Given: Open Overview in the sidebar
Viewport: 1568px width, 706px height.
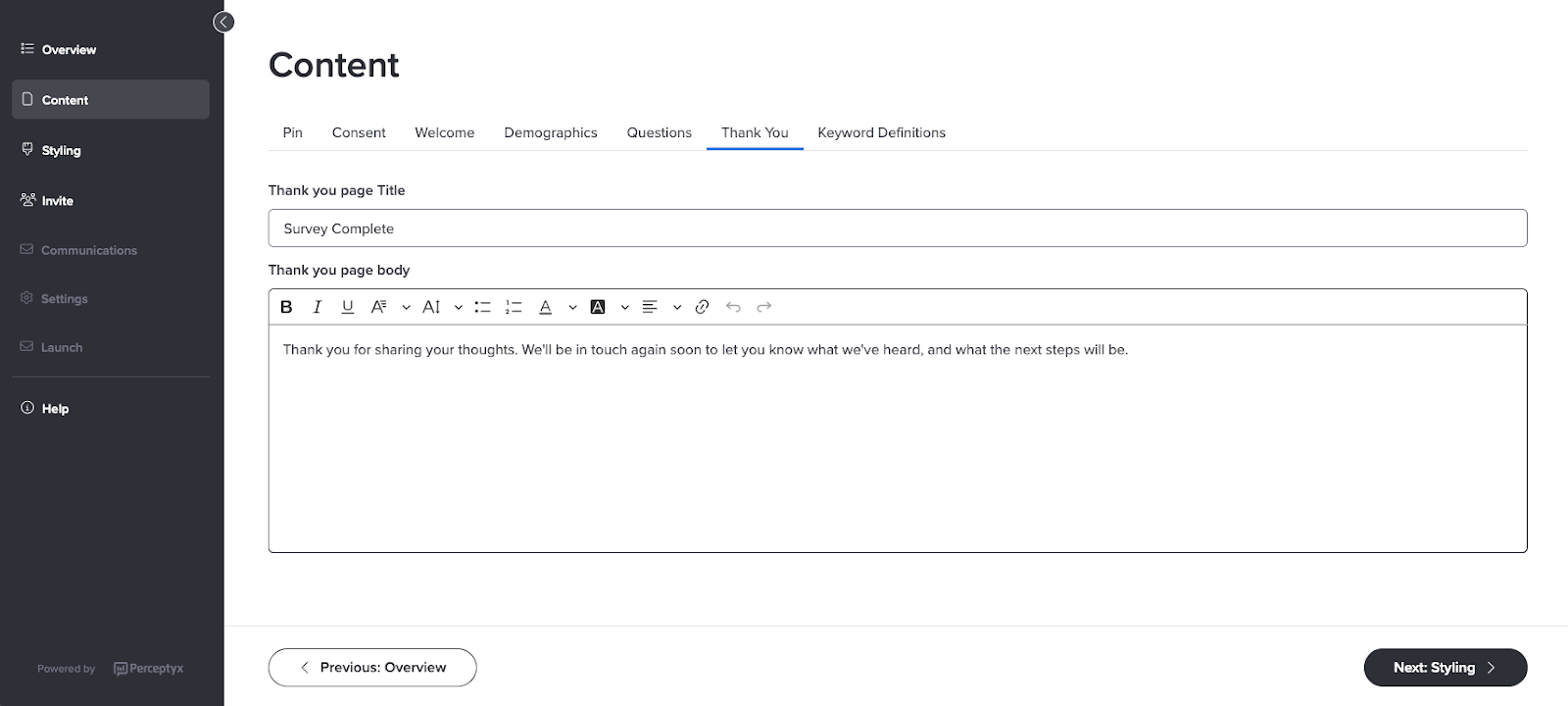Looking at the screenshot, I should (x=111, y=49).
